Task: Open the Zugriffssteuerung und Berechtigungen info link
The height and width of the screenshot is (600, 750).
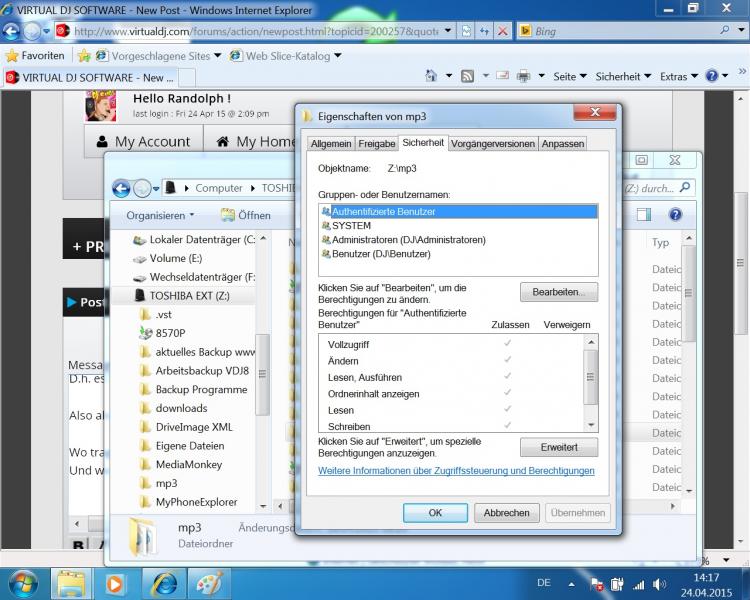Action: (x=456, y=471)
